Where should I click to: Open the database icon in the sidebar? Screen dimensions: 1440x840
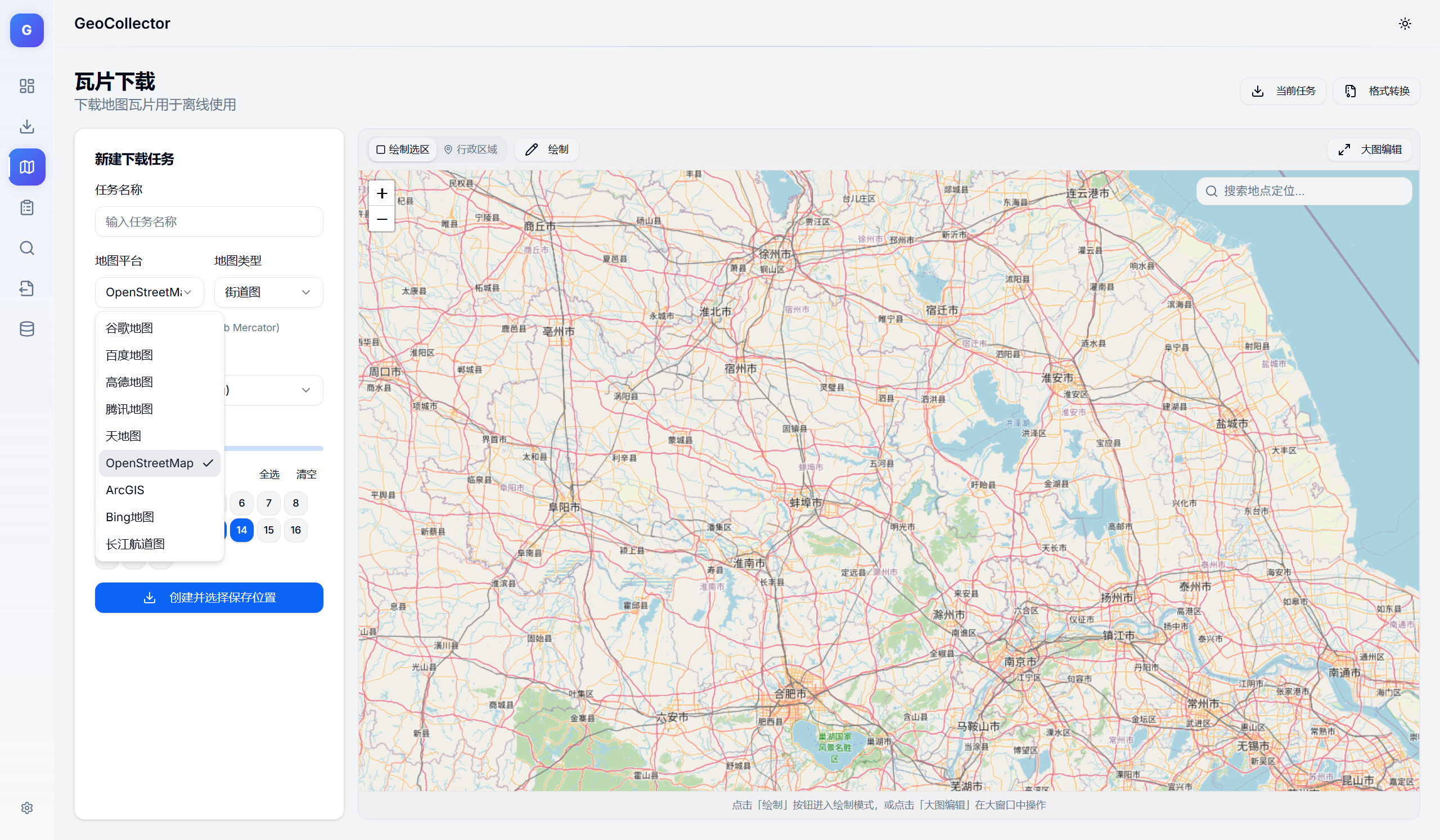(x=26, y=329)
